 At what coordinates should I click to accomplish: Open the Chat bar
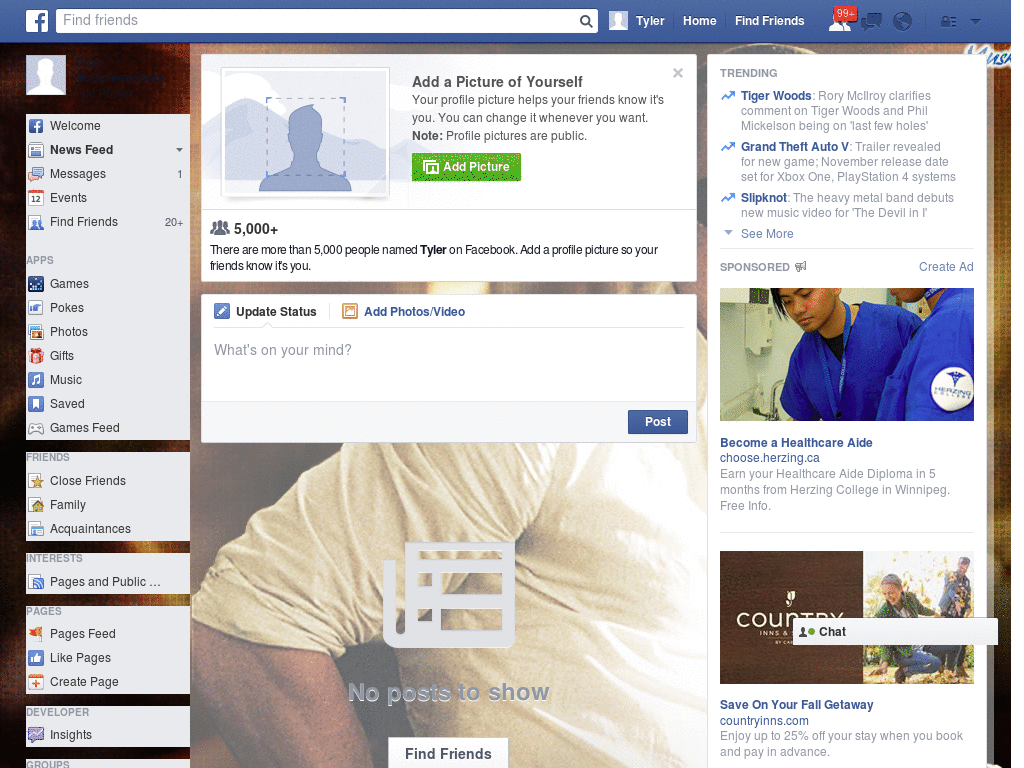coord(895,632)
